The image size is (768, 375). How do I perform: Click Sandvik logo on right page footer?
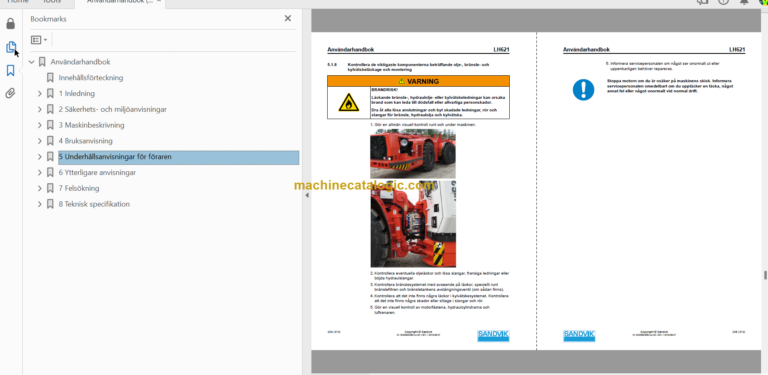pos(579,336)
